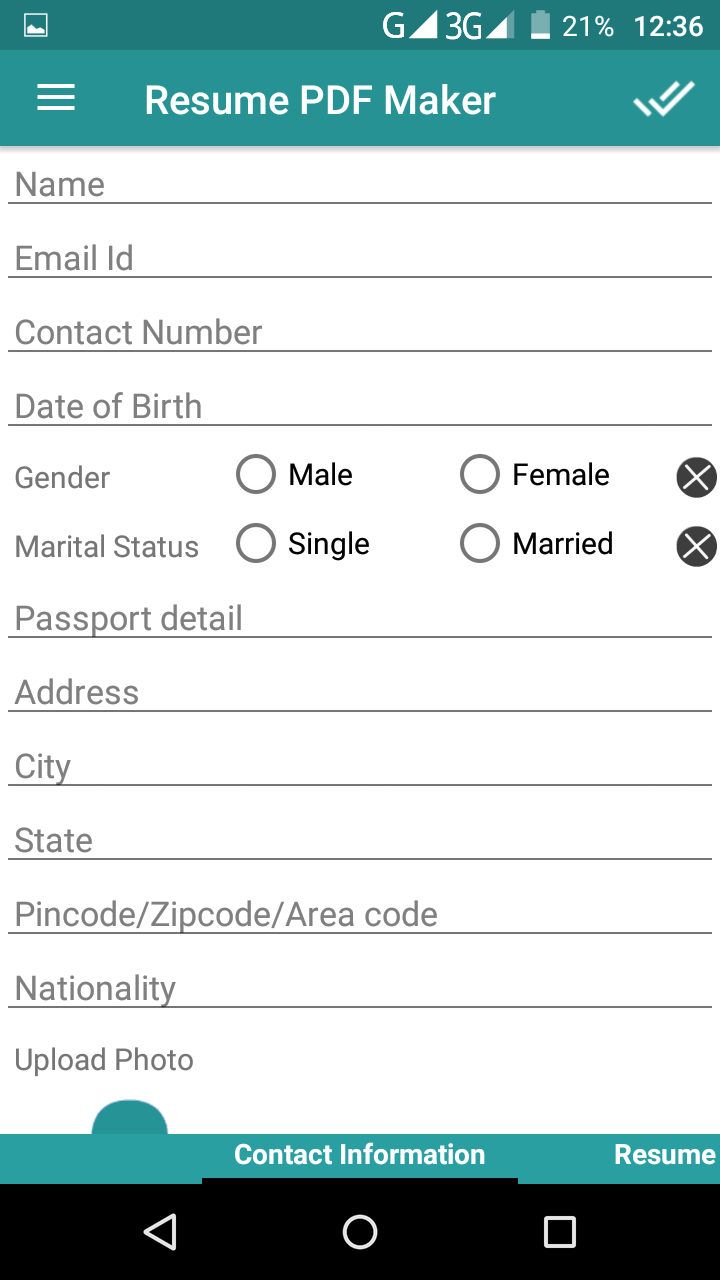
Task: Clear the Marital Status selection X icon
Action: pyautogui.click(x=696, y=546)
